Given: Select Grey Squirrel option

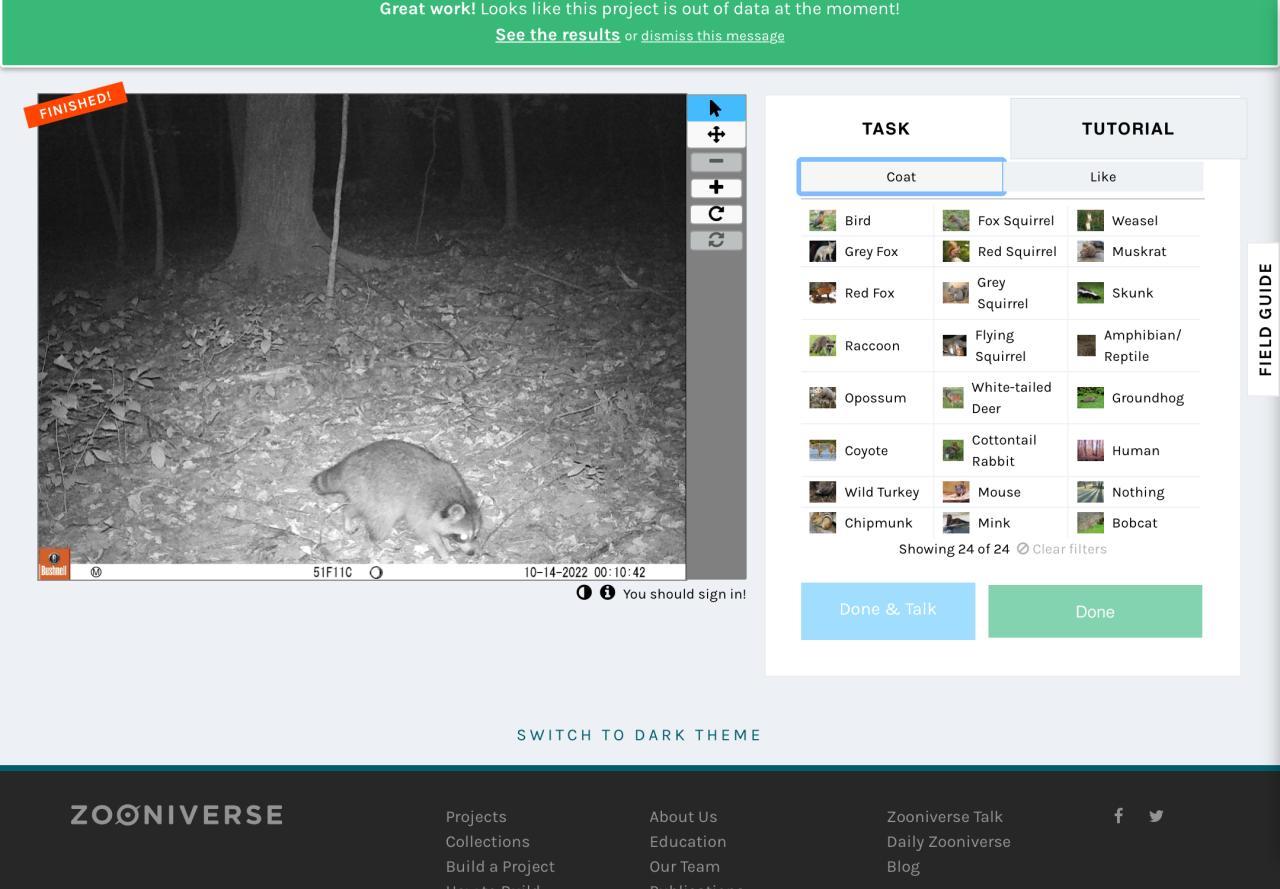Looking at the screenshot, I should 1001,293.
